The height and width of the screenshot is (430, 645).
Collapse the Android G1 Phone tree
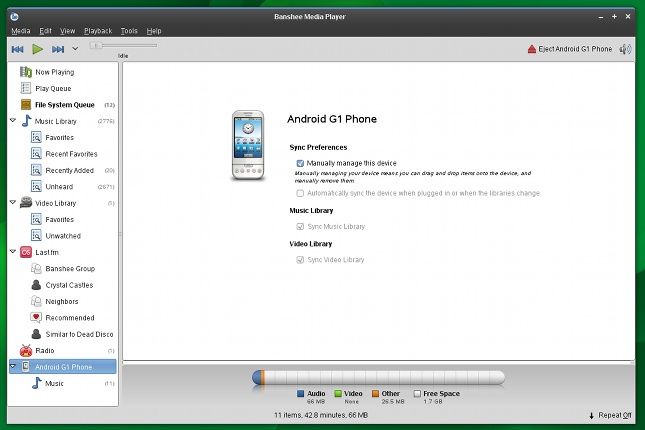(12, 366)
